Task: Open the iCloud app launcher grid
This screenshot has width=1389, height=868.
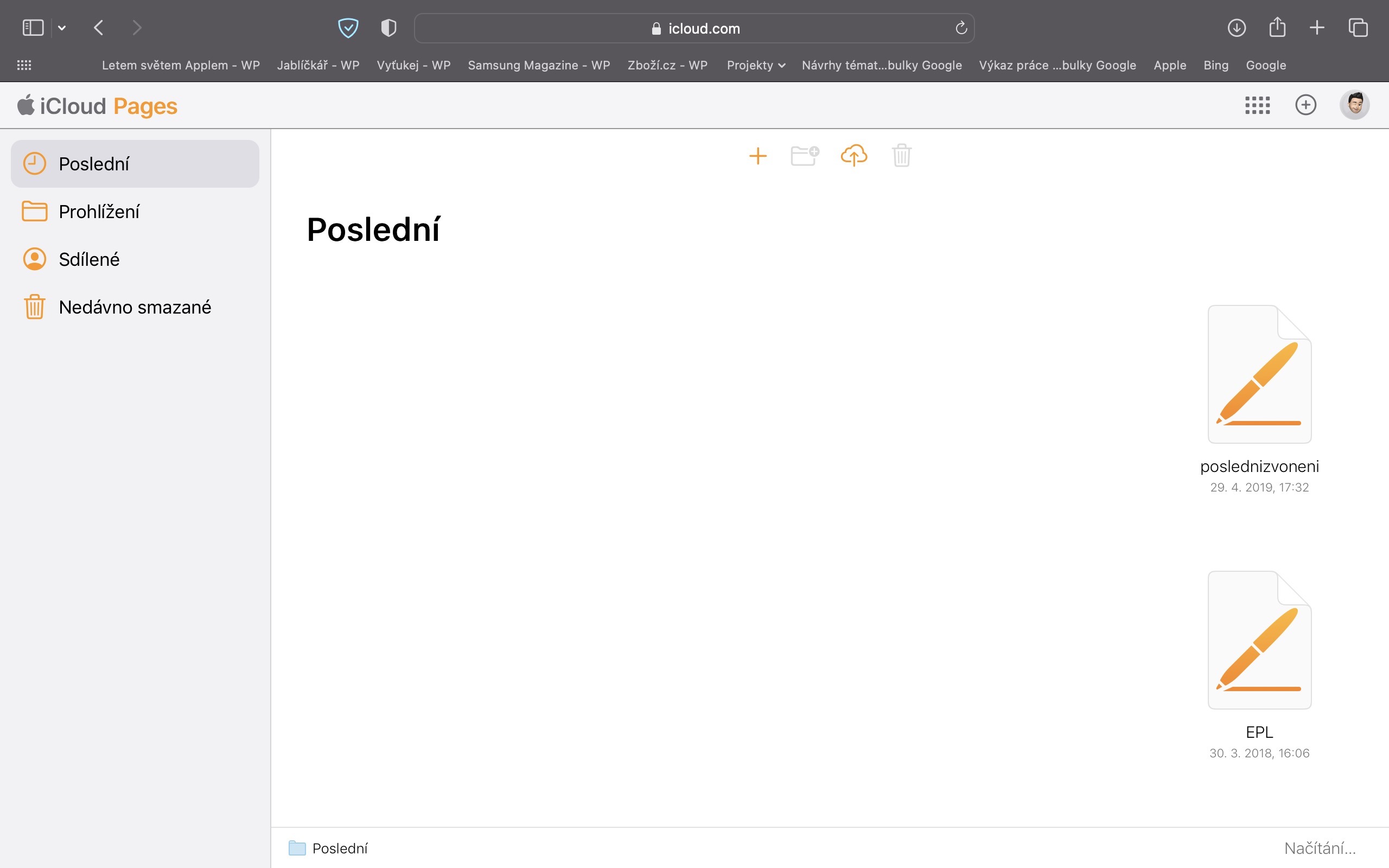Action: (x=1257, y=105)
